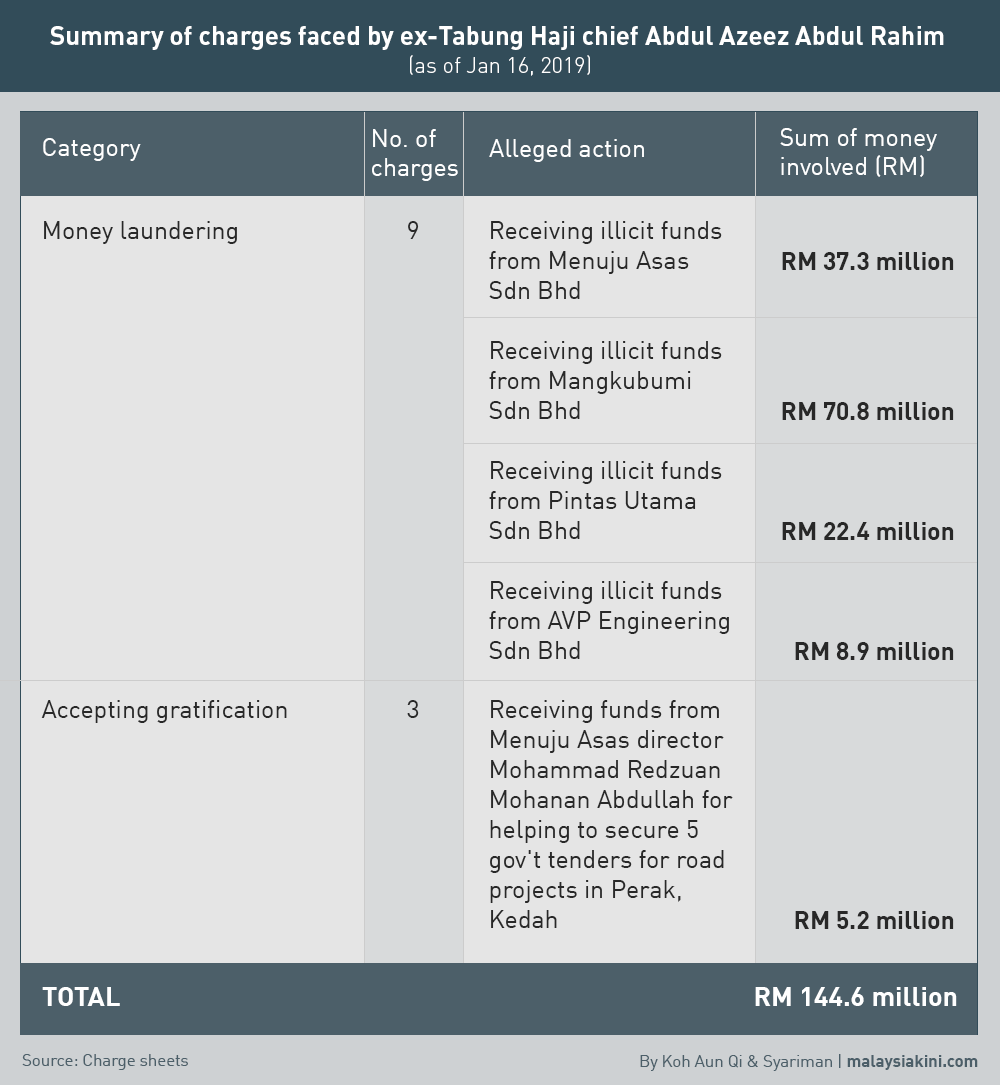Select the Mangkubumi Sdn Bhd action text
The image size is (1000, 1085).
click(x=605, y=381)
